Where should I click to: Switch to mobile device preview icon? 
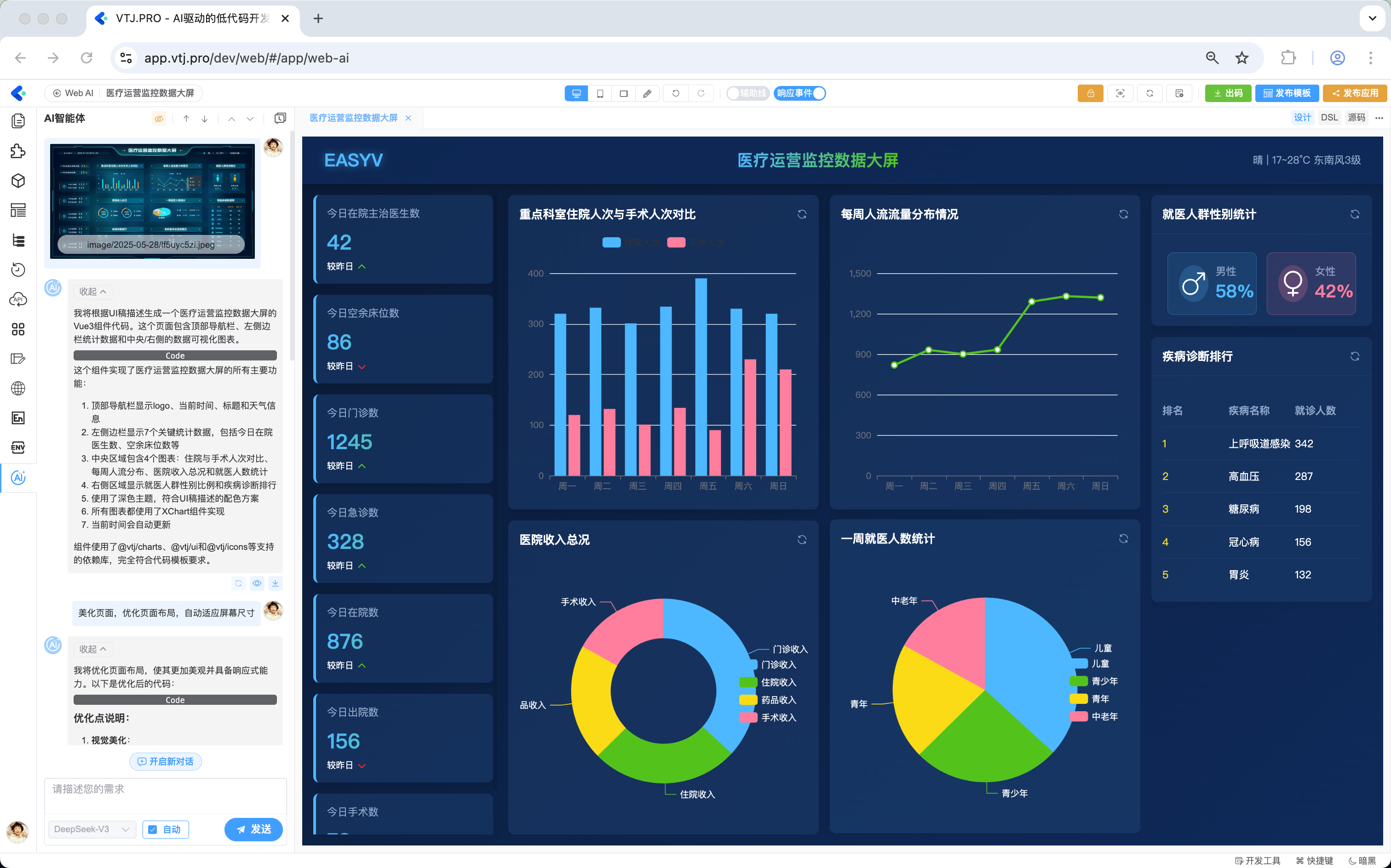[x=599, y=93]
